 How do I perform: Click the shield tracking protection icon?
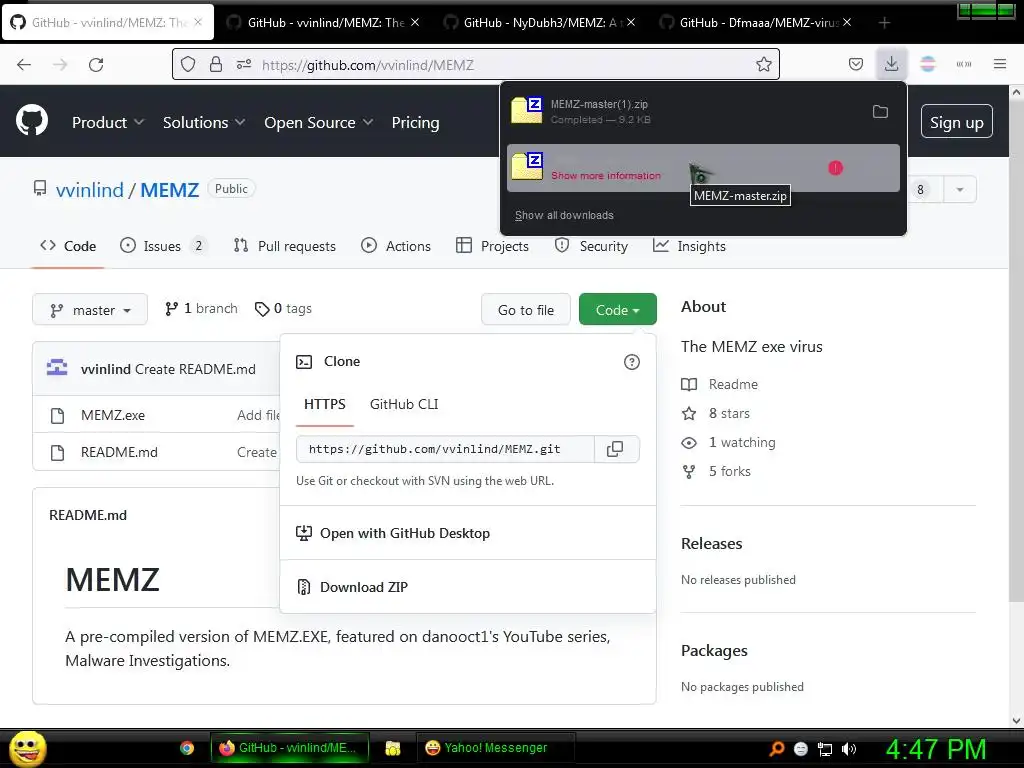click(x=188, y=65)
